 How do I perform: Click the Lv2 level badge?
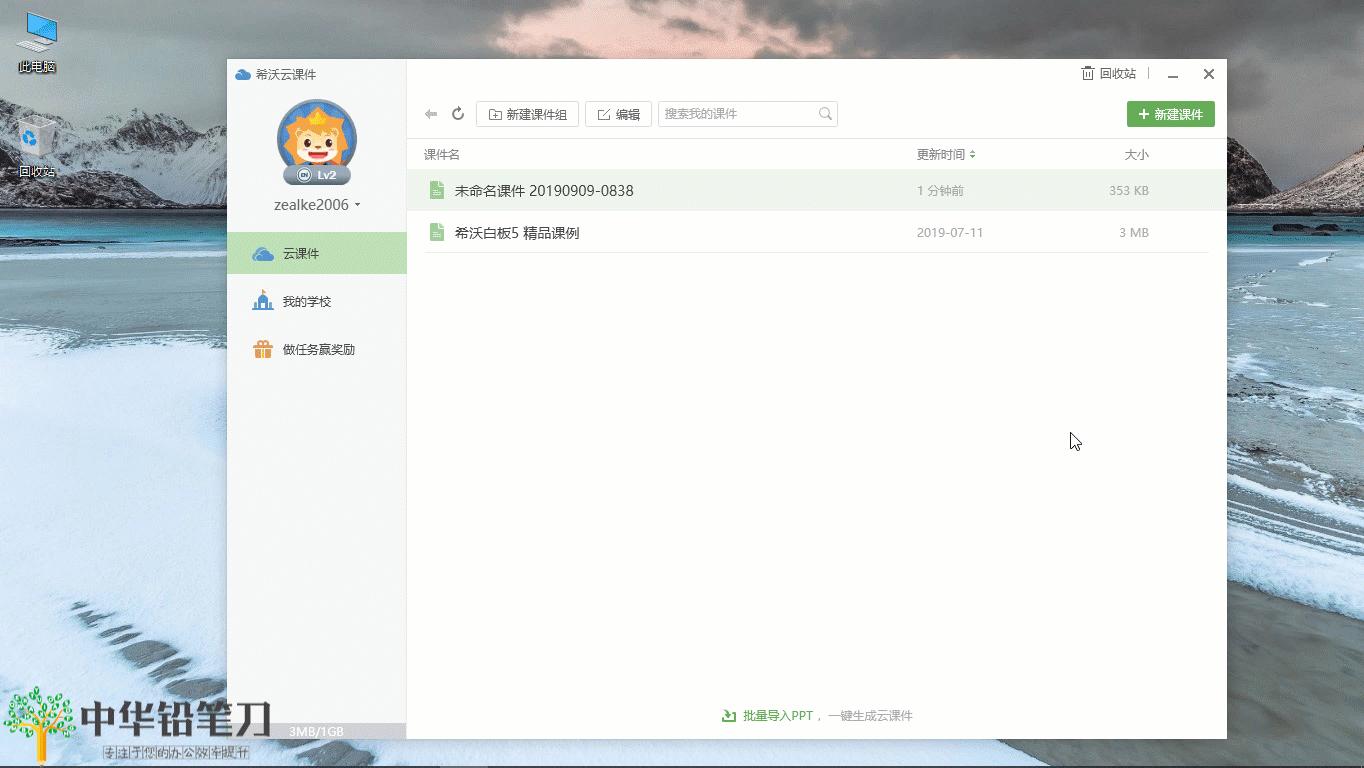pos(316,174)
